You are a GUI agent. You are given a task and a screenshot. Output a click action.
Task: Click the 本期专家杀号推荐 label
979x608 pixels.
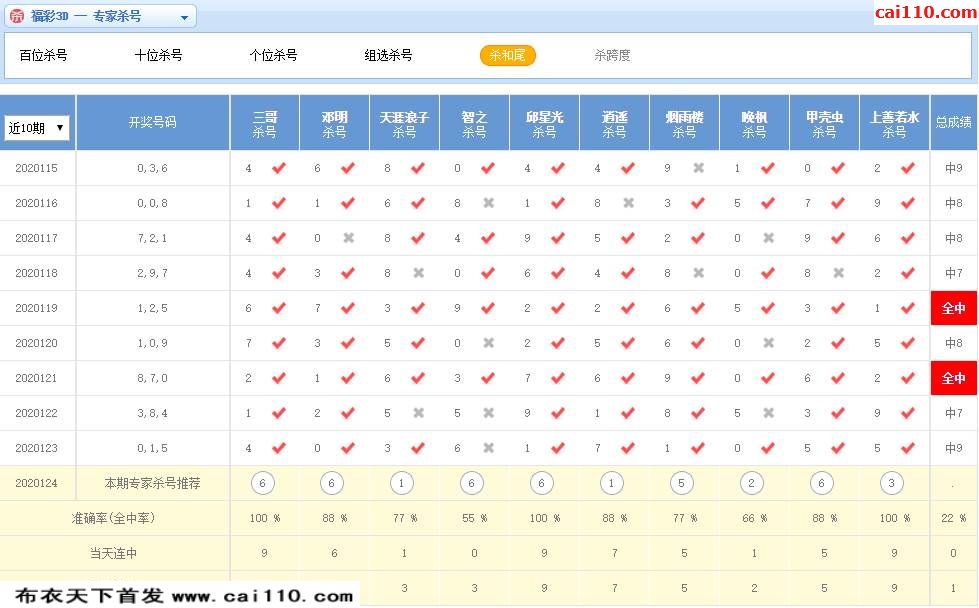point(152,483)
